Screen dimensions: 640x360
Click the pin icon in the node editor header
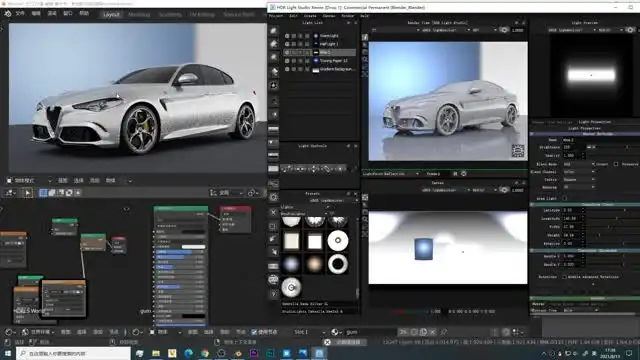coord(444,332)
